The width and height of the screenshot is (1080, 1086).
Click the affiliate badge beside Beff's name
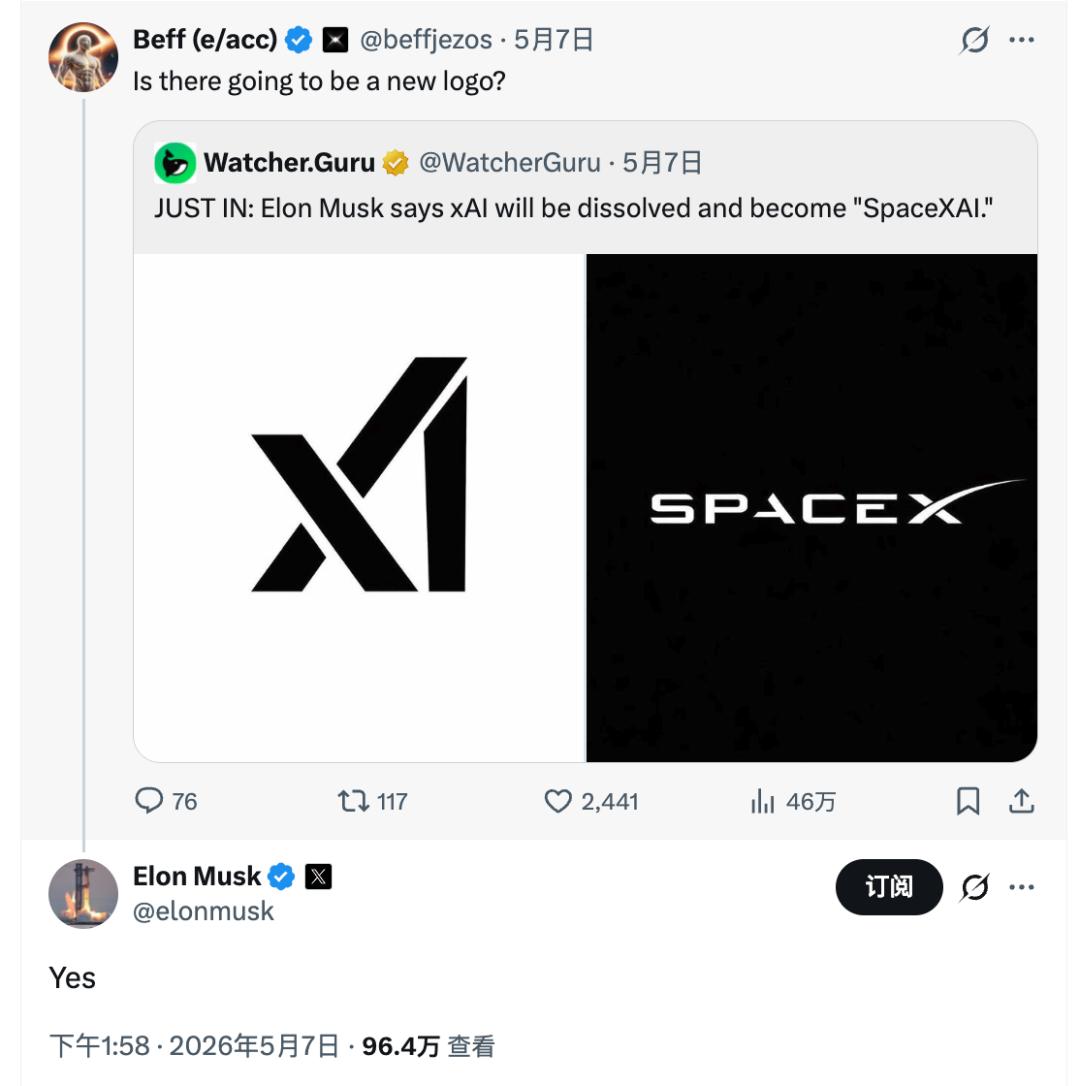tap(335, 40)
